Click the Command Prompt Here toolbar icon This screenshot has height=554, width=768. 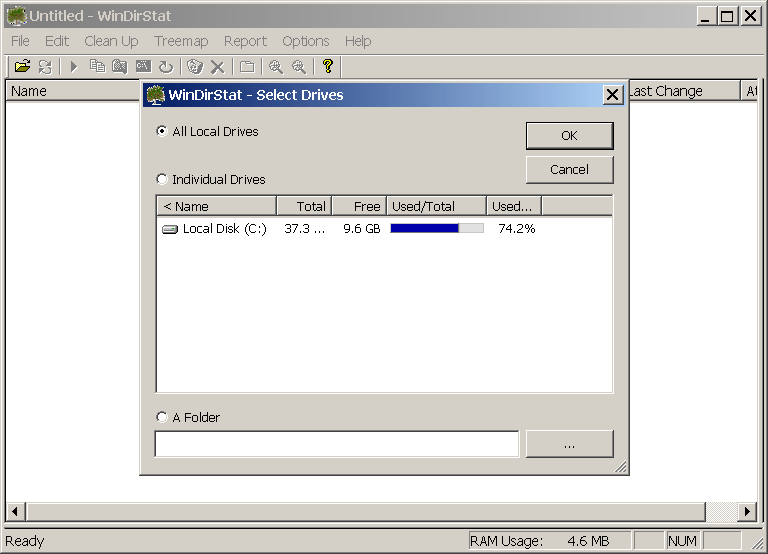tap(143, 66)
